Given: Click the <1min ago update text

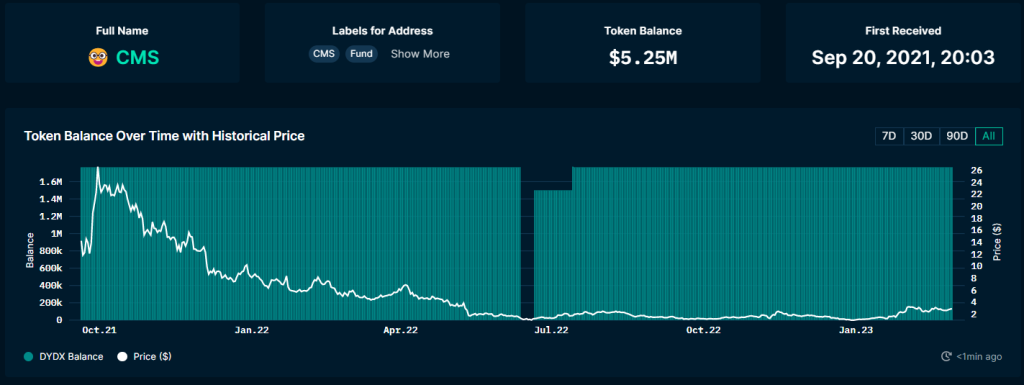Looking at the screenshot, I should tap(980, 357).
